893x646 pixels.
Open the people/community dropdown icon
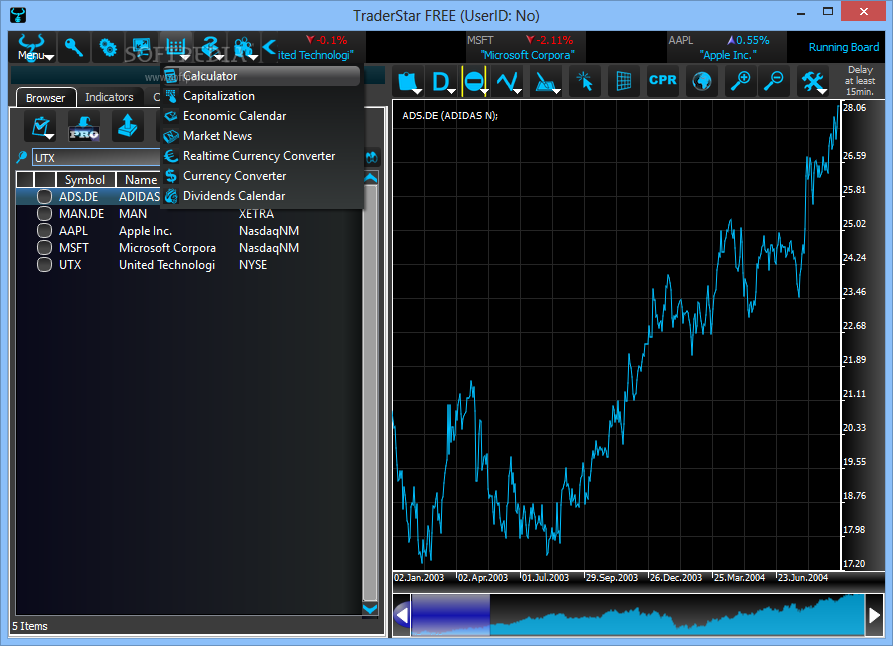[x=244, y=47]
